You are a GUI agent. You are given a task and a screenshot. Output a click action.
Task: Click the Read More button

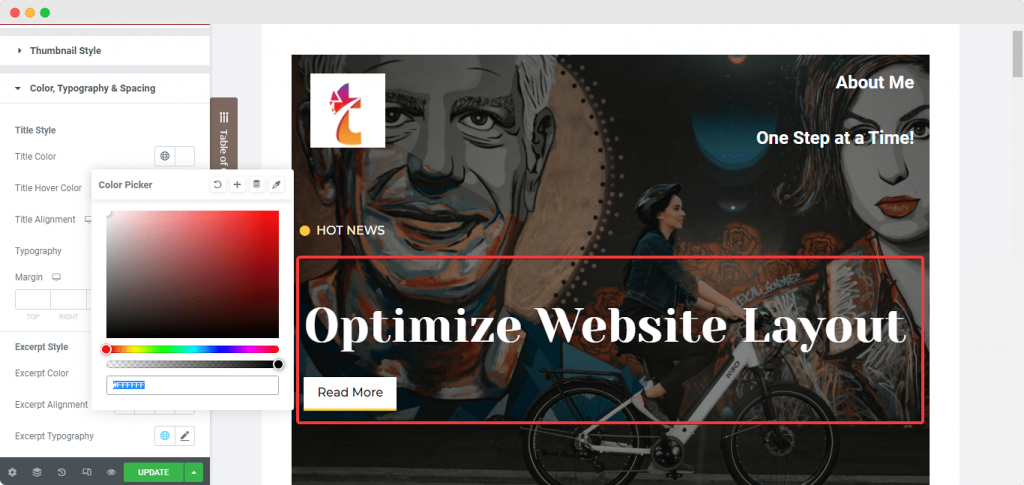point(350,393)
